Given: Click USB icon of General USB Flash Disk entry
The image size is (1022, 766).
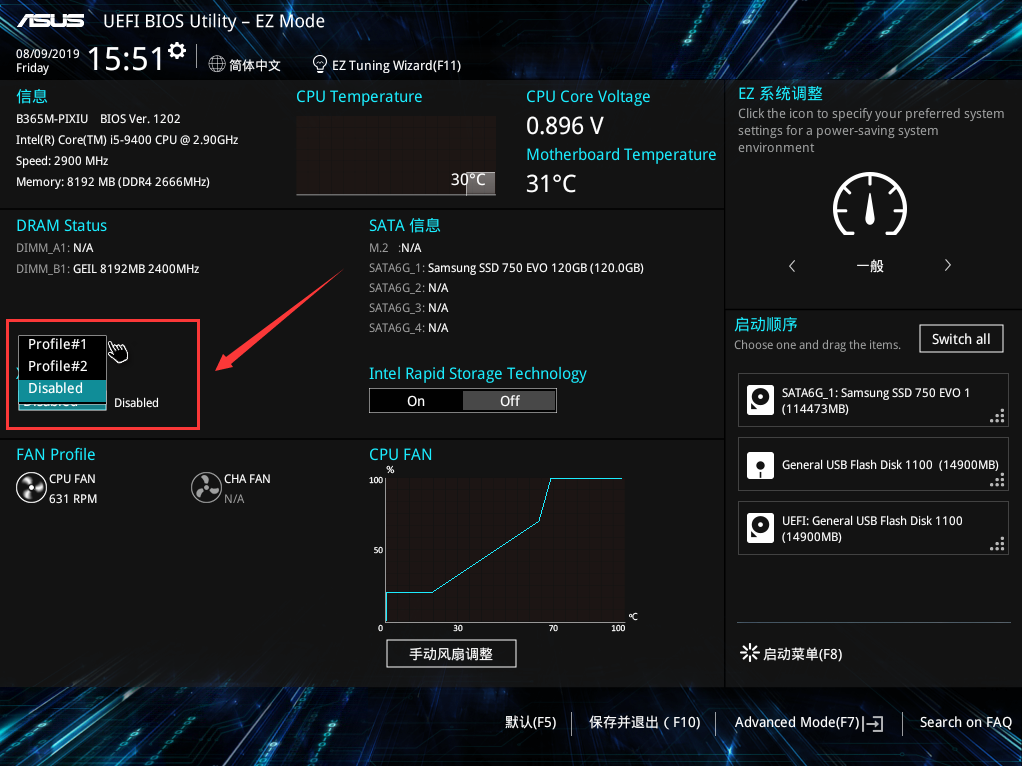Looking at the screenshot, I should click(x=760, y=465).
